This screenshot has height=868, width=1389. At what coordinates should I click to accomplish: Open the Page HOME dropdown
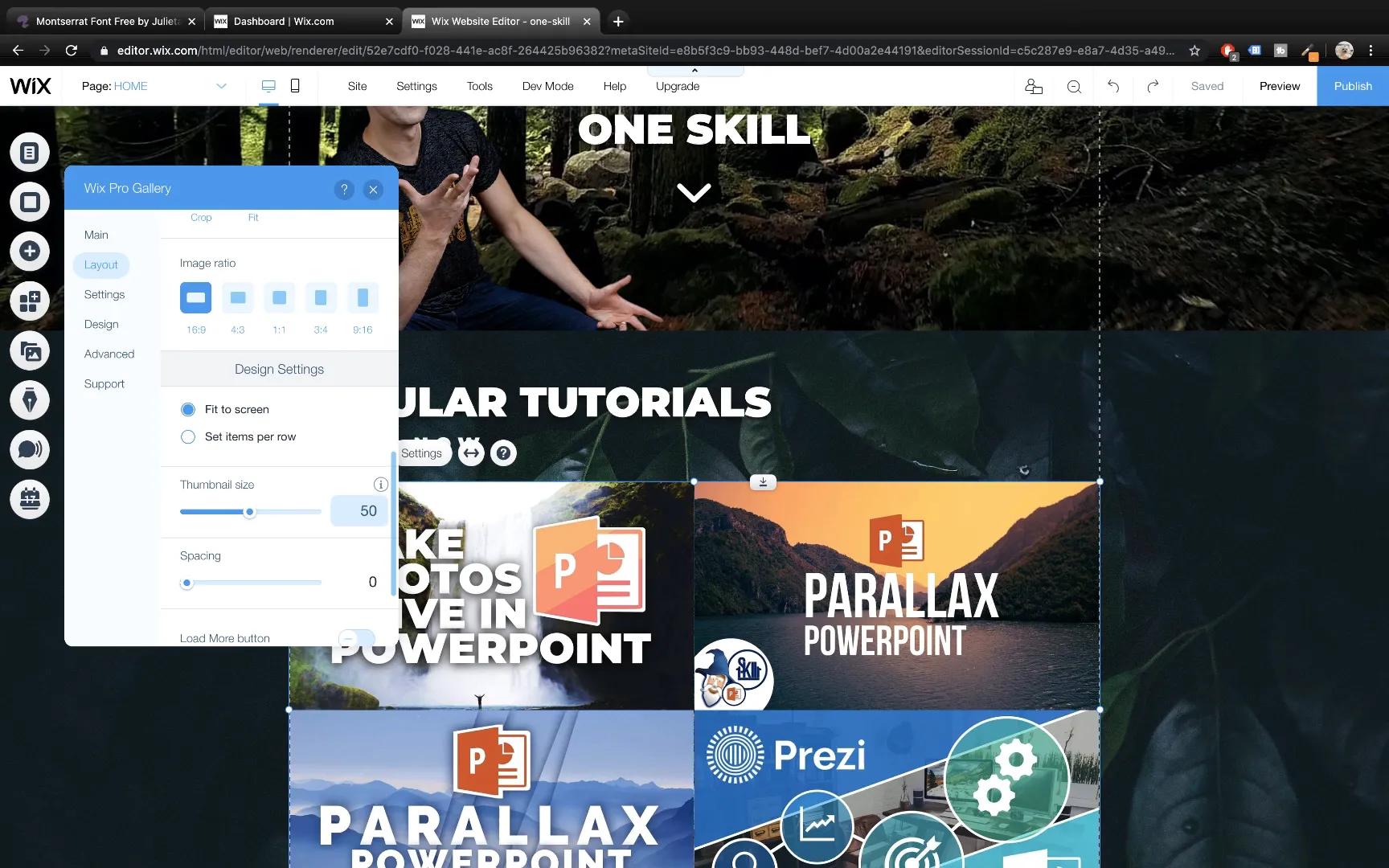(154, 86)
